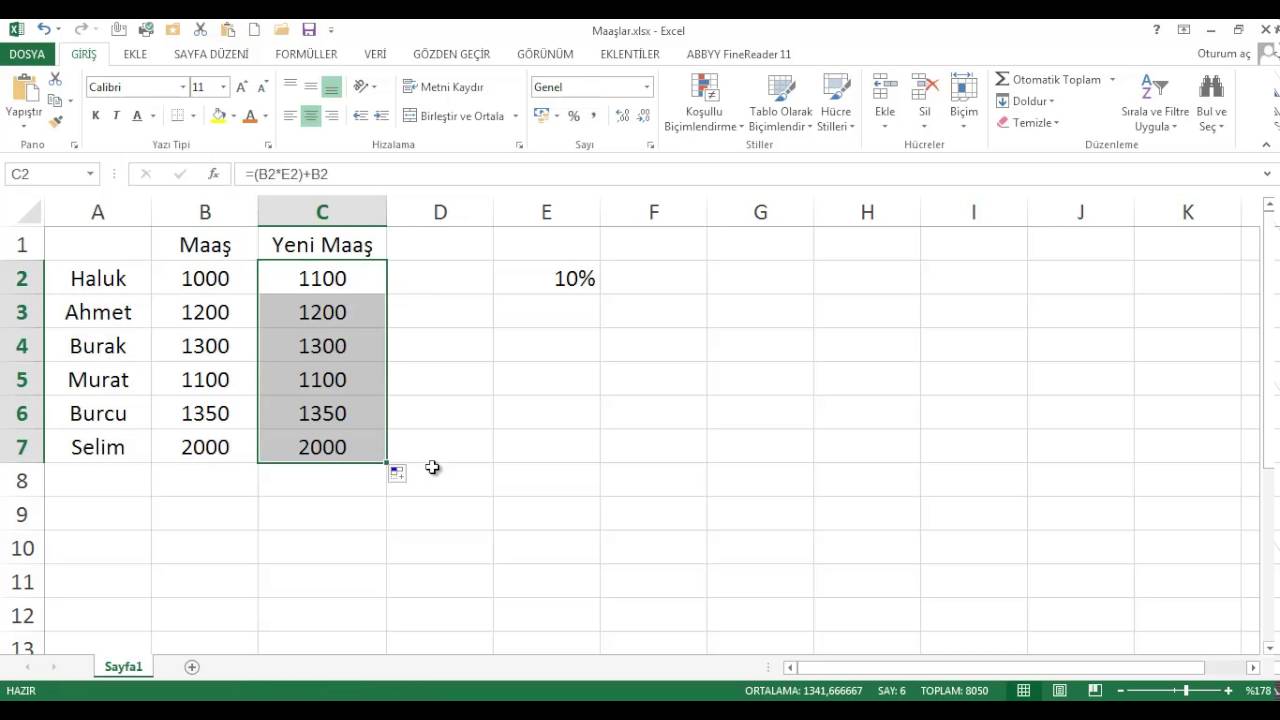Increase font size with large A icon

pyautogui.click(x=241, y=87)
